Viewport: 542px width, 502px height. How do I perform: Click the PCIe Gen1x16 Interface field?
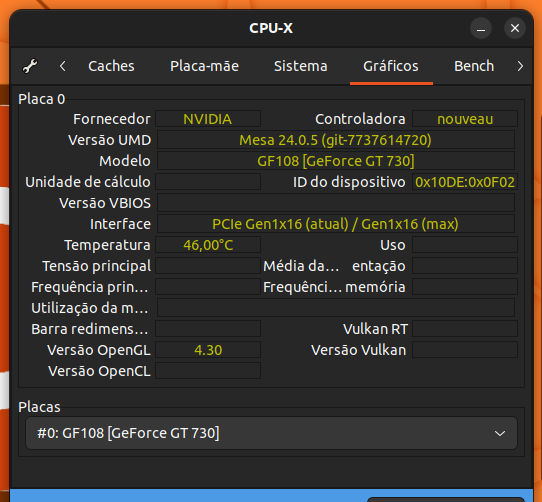336,224
